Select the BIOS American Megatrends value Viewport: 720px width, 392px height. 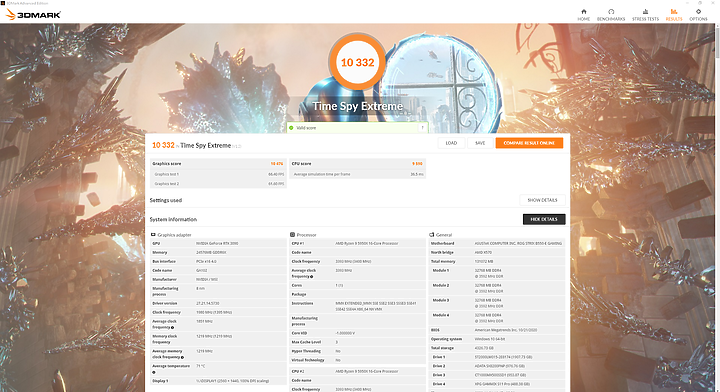tap(506, 330)
